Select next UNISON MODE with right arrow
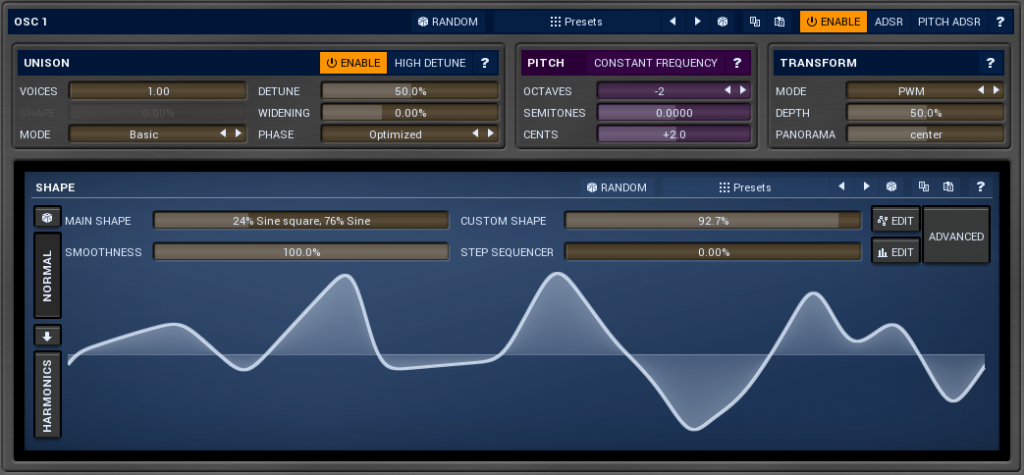1024x475 pixels. [238, 133]
